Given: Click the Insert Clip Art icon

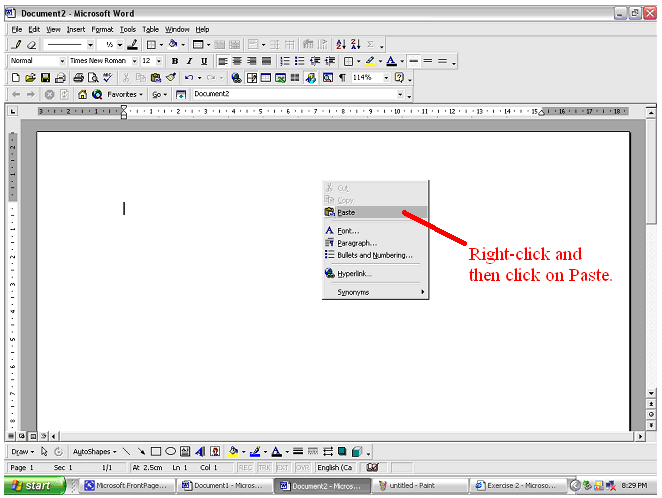Looking at the screenshot, I should point(215,452).
